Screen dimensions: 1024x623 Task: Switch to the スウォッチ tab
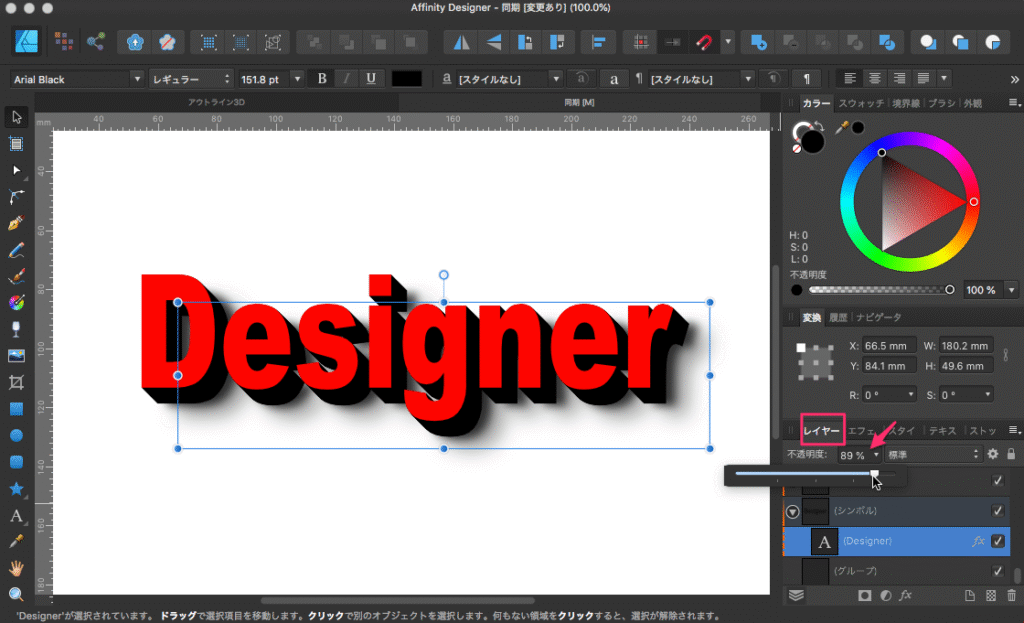[x=860, y=103]
